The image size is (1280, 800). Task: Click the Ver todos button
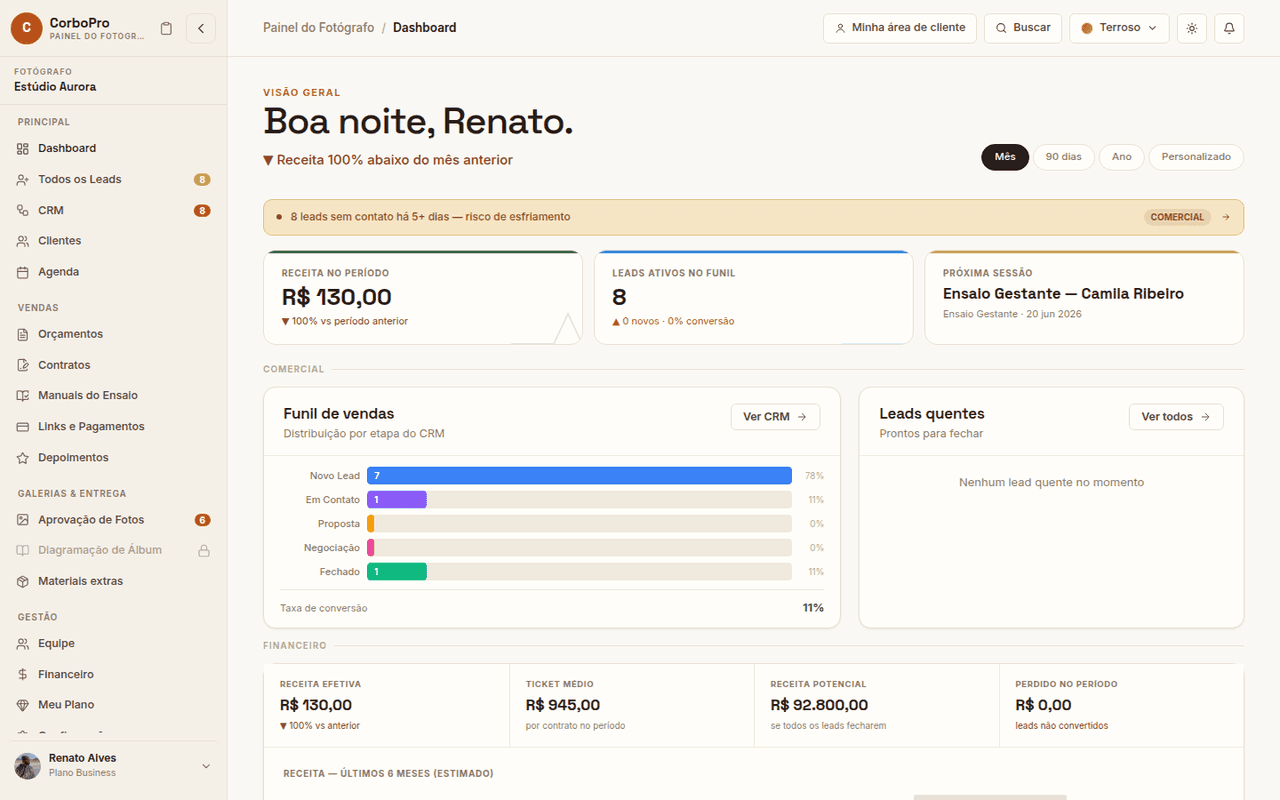(1176, 417)
